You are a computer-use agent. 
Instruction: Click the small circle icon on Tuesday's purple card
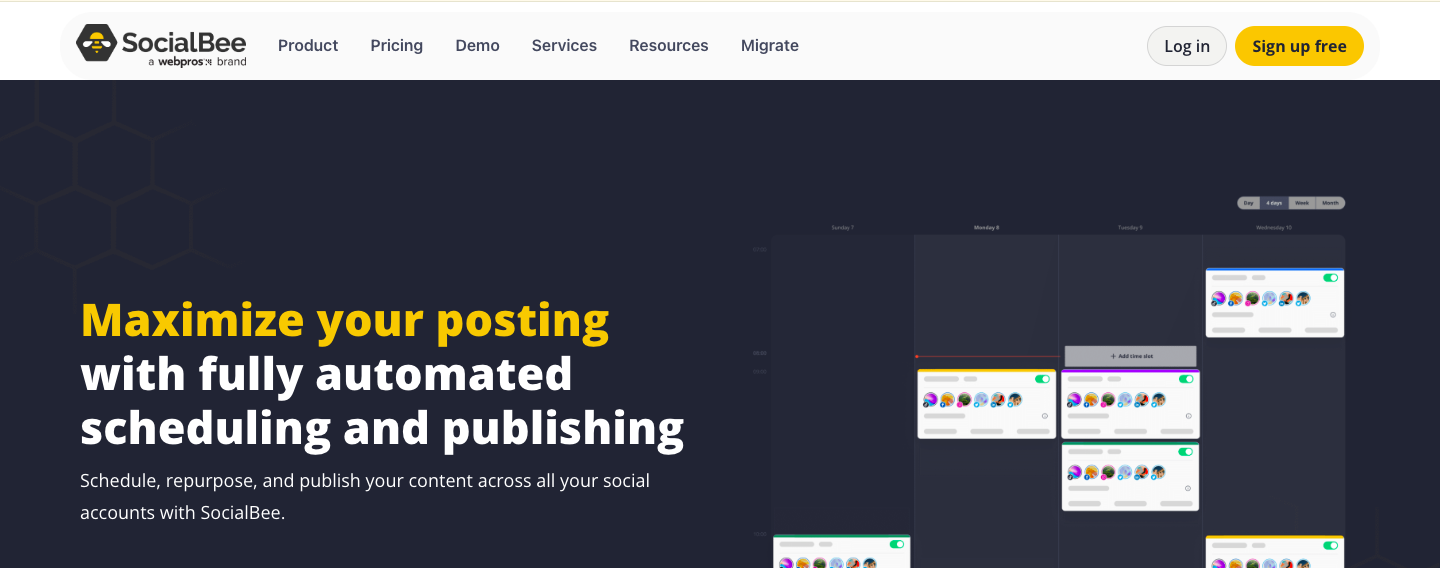coord(1188,416)
